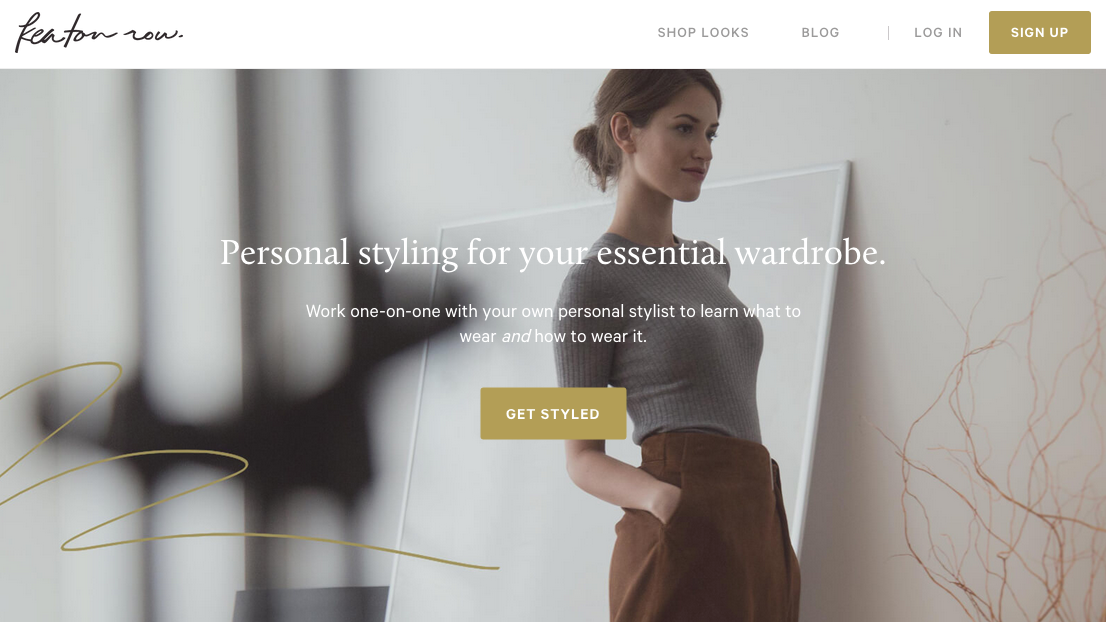Click the Keaton Row handwritten logo
The height and width of the screenshot is (622, 1106).
point(99,32)
